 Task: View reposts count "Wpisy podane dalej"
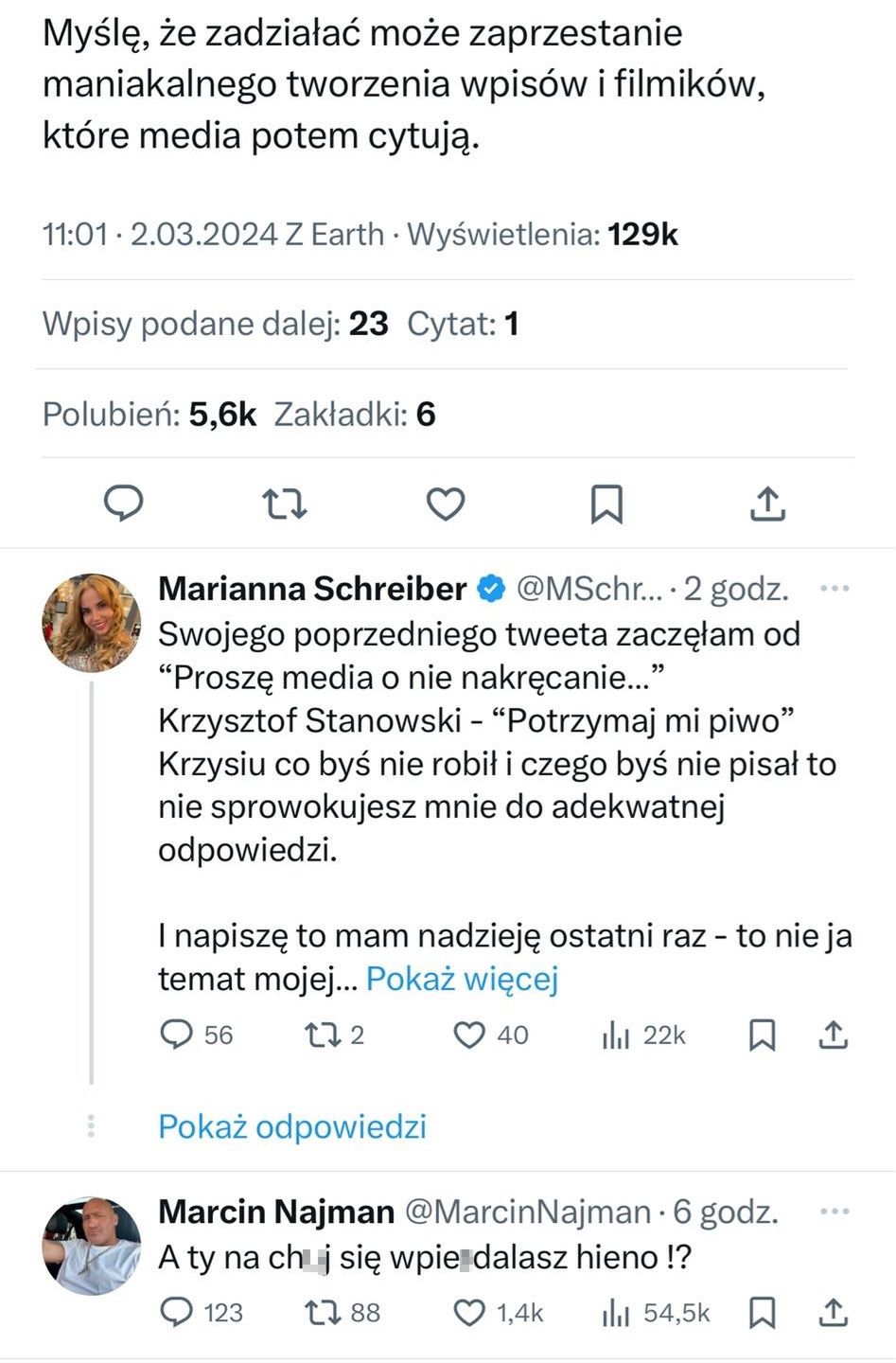[216, 325]
